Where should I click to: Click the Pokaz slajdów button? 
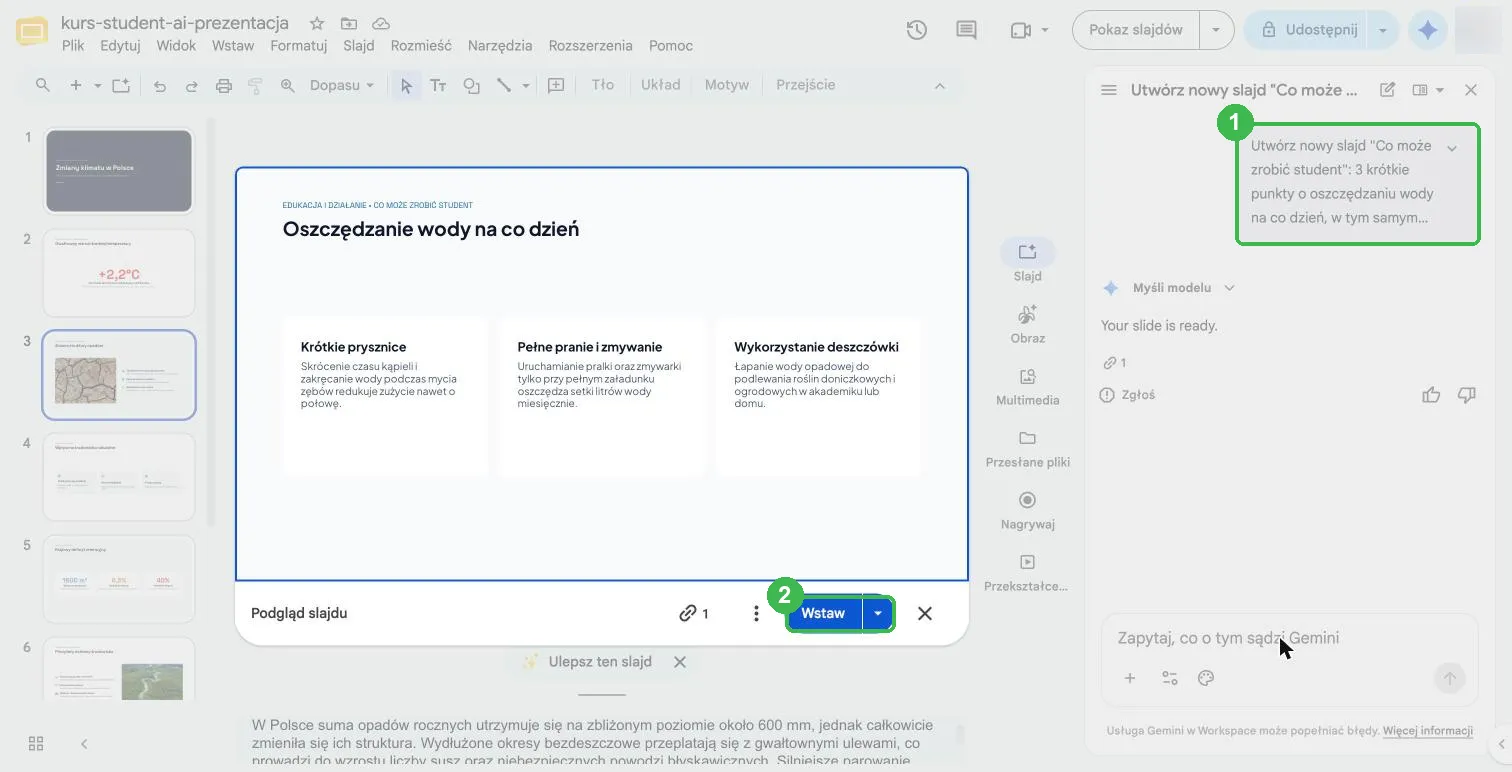click(1136, 30)
